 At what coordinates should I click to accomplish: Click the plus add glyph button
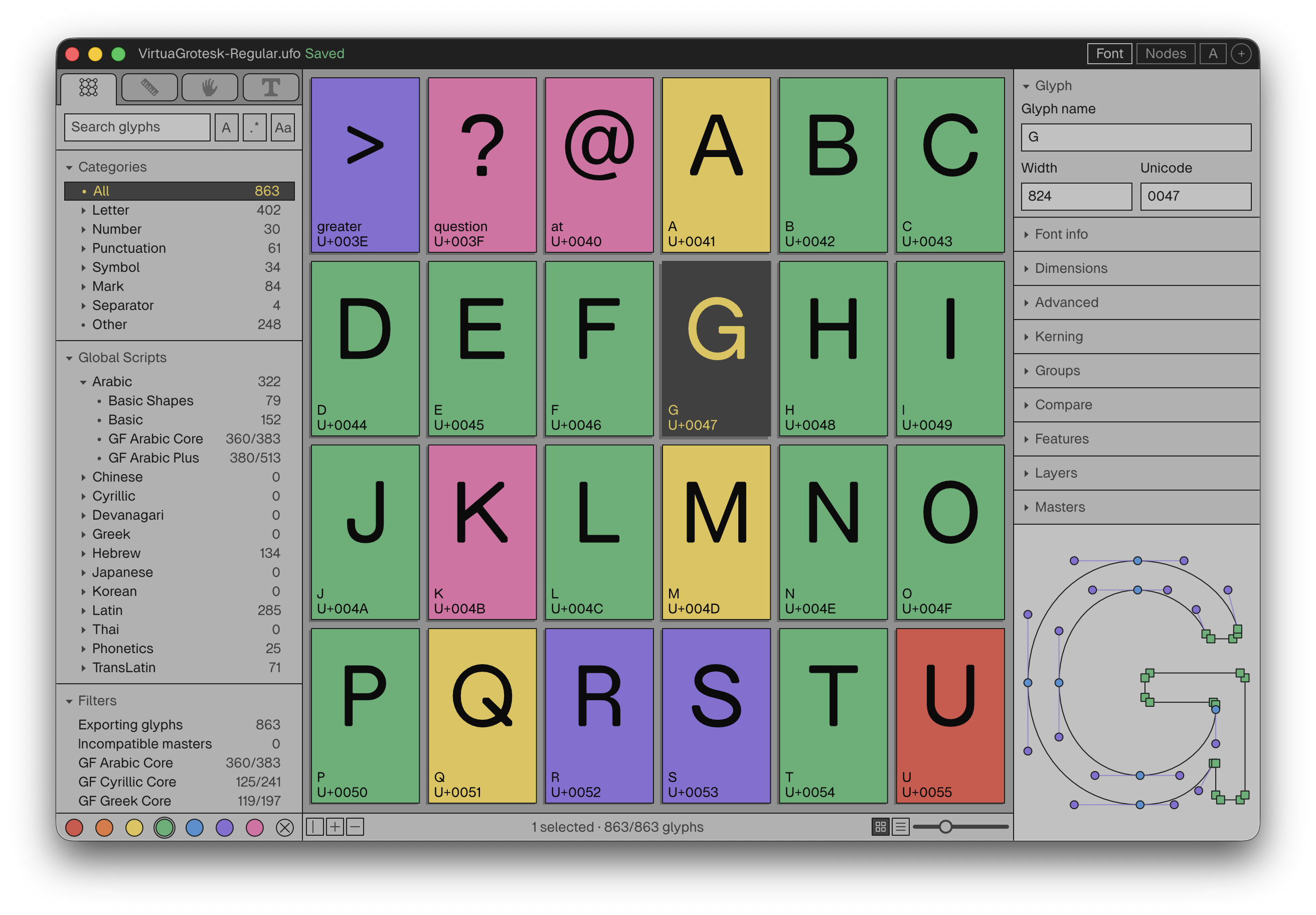pos(335,827)
